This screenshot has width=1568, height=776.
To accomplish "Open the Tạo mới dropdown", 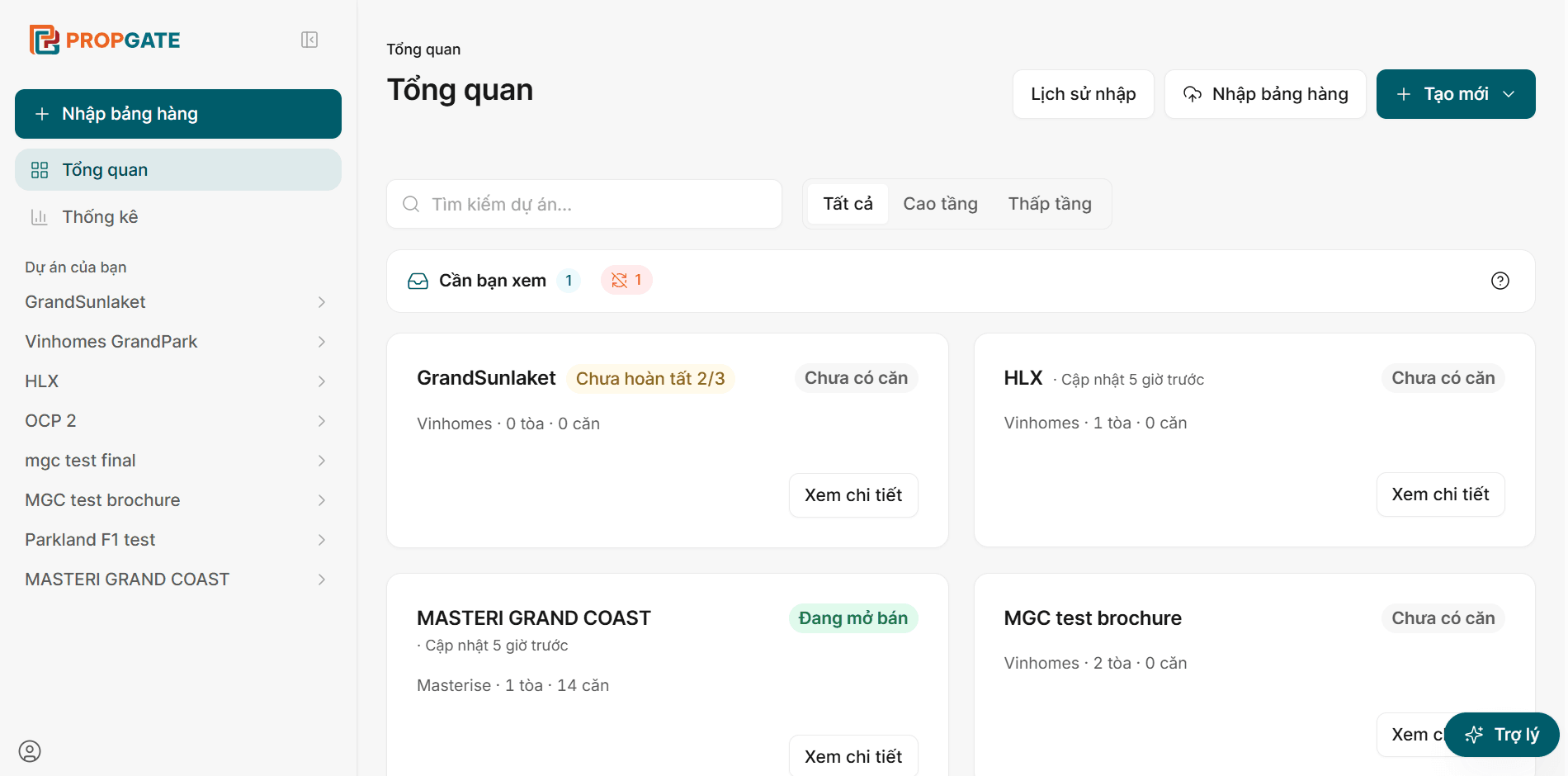I will [x=1456, y=94].
